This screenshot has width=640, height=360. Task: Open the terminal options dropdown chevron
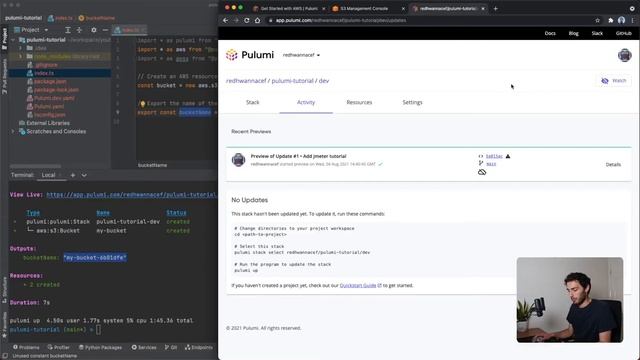pos(84,175)
